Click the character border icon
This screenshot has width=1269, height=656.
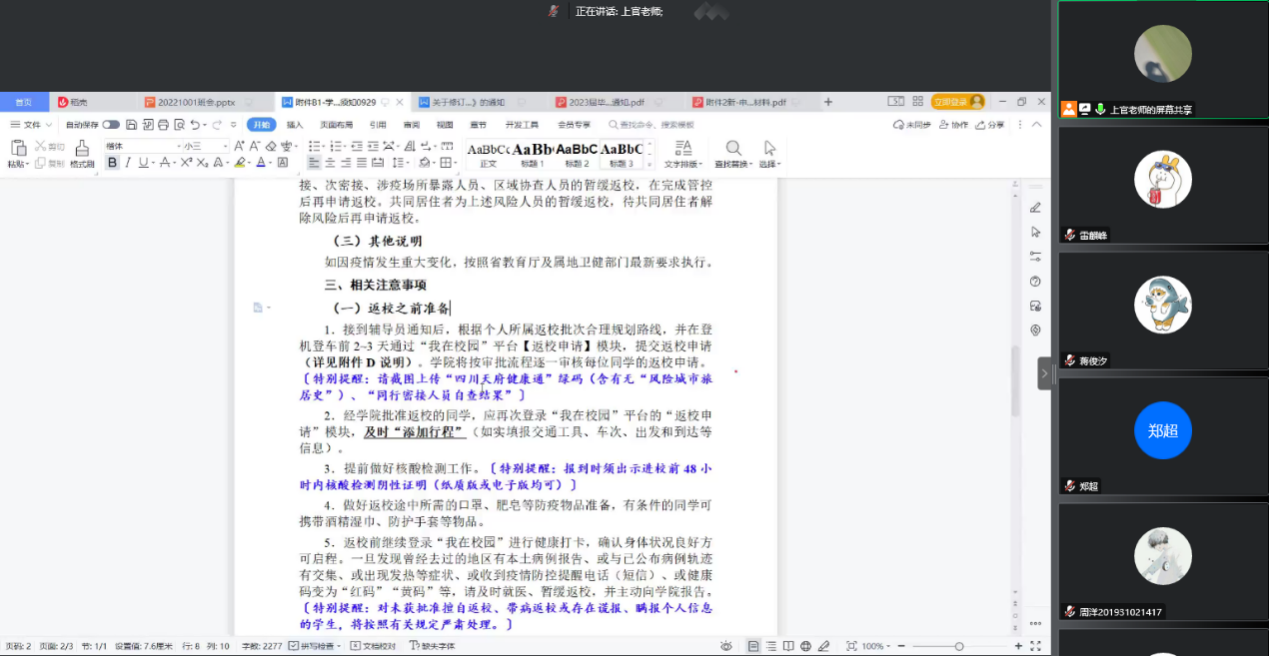(283, 163)
